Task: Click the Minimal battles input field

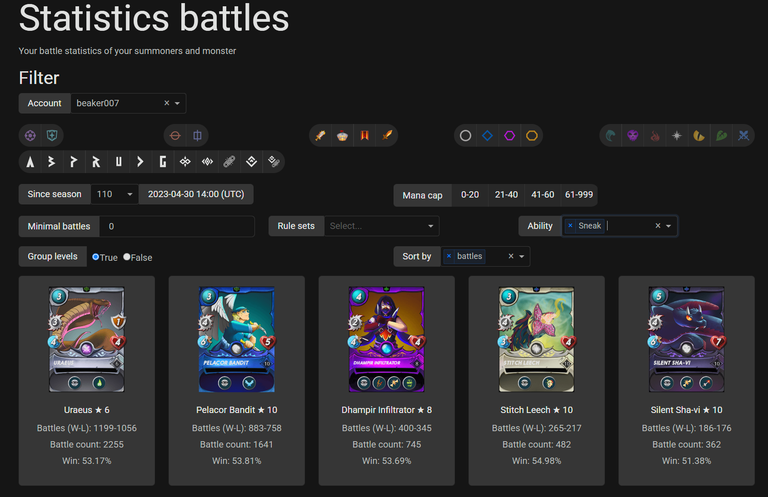Action: [177, 226]
